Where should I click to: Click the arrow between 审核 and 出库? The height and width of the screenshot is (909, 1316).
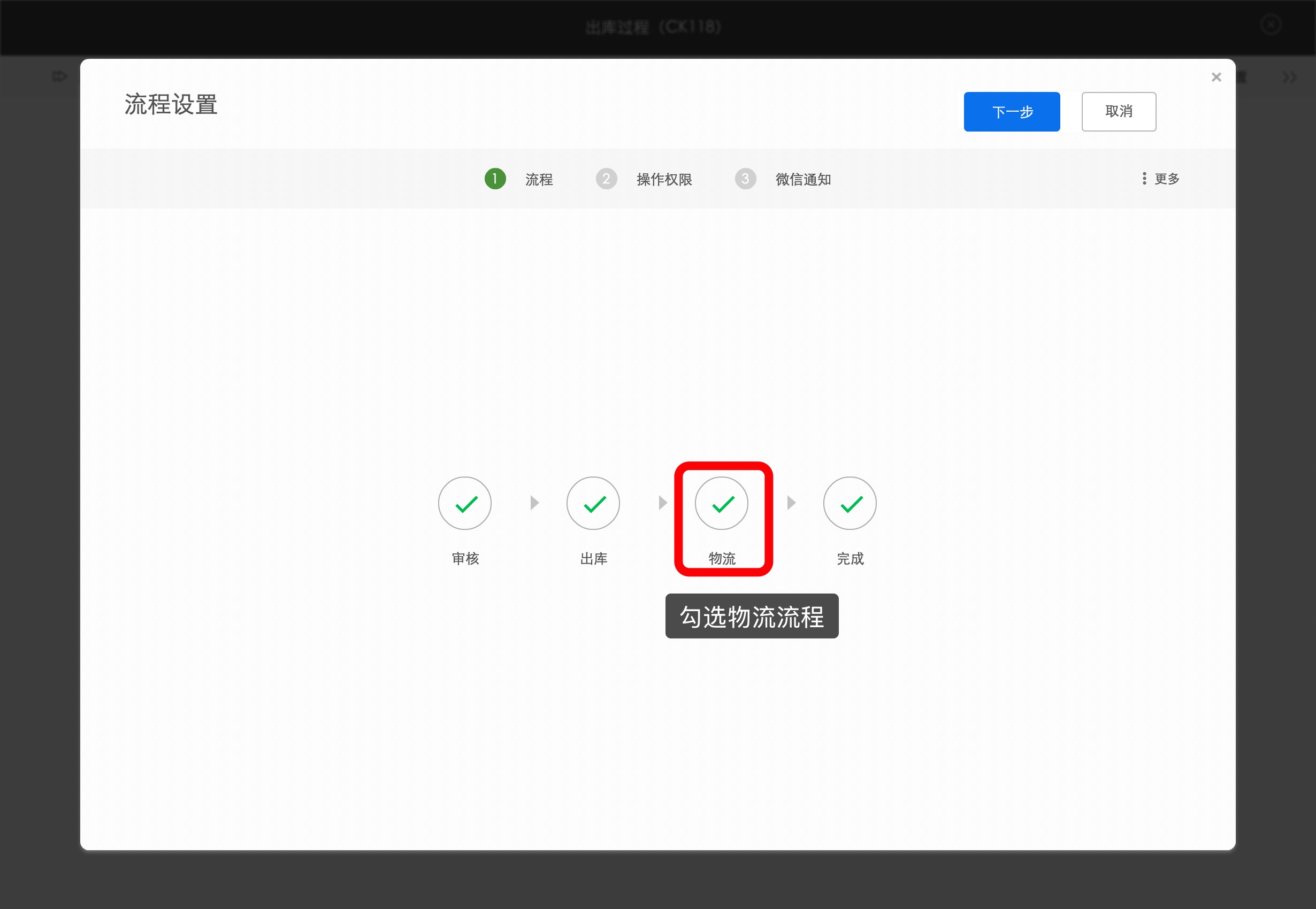click(534, 502)
